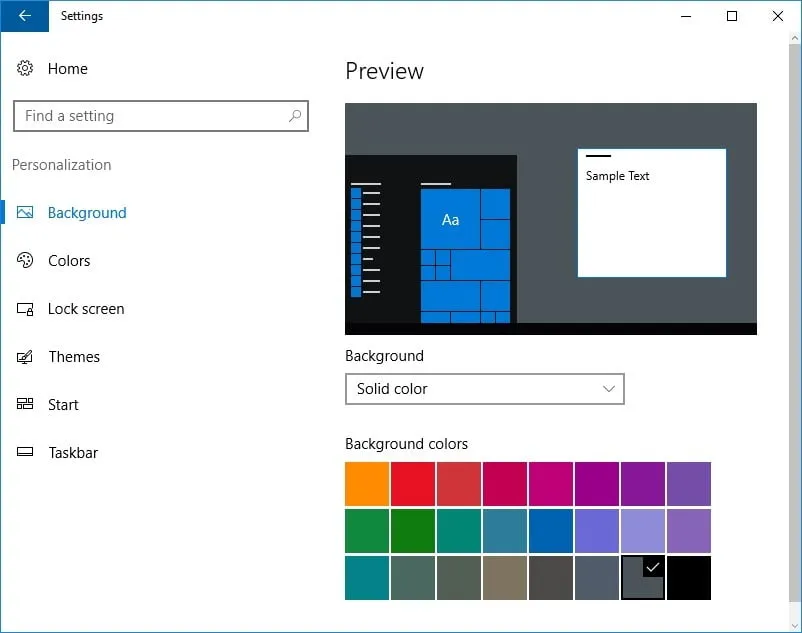Click the desktop preview thumbnail
The width and height of the screenshot is (802, 633).
(550, 218)
